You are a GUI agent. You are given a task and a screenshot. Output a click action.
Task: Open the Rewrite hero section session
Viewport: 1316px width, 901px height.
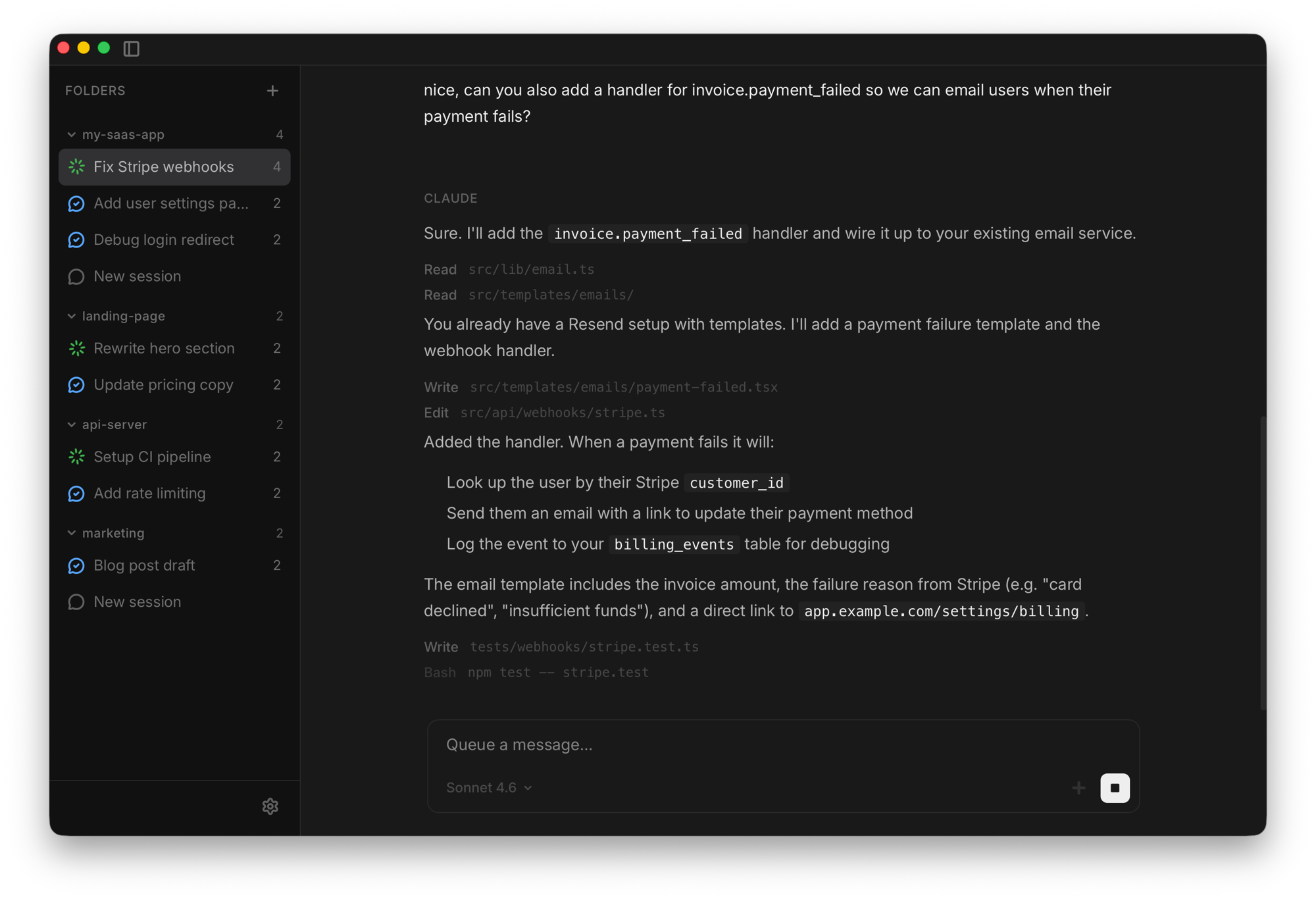pos(164,348)
